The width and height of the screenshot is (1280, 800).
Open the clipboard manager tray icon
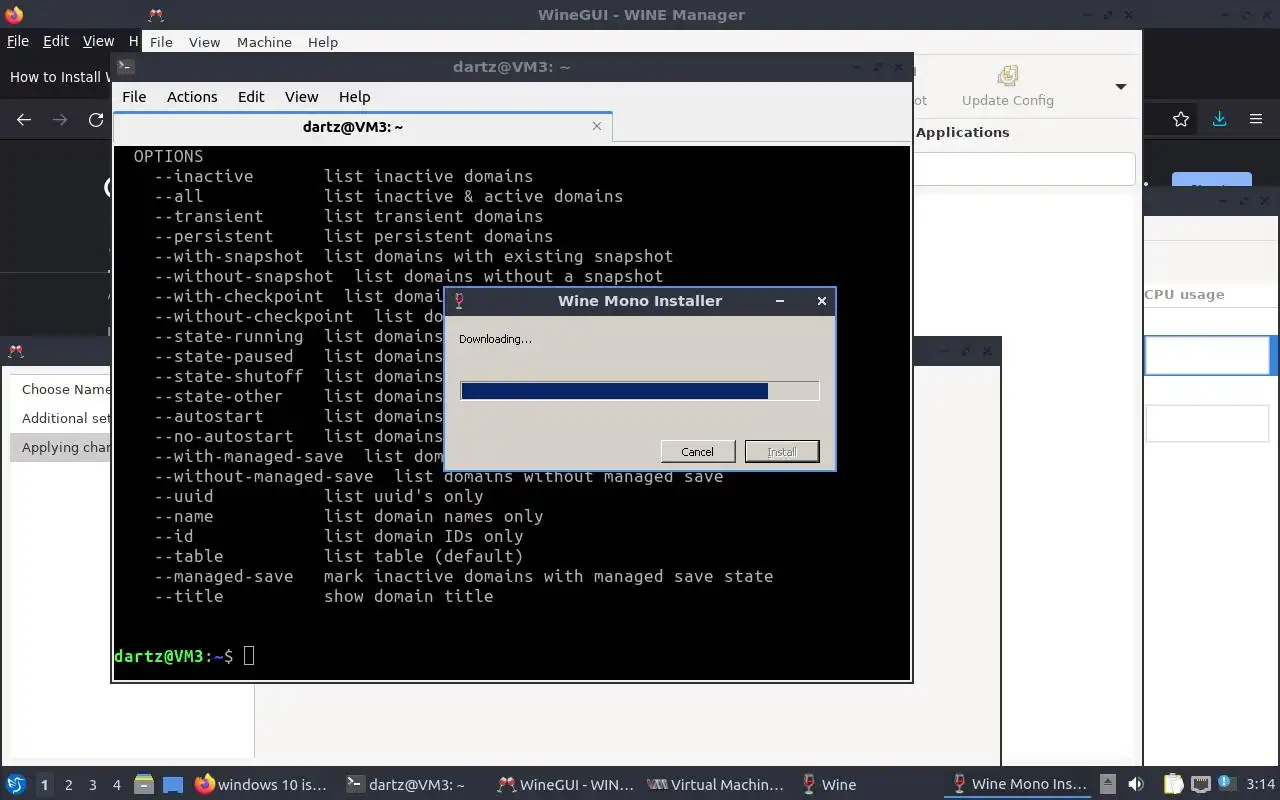[1174, 785]
